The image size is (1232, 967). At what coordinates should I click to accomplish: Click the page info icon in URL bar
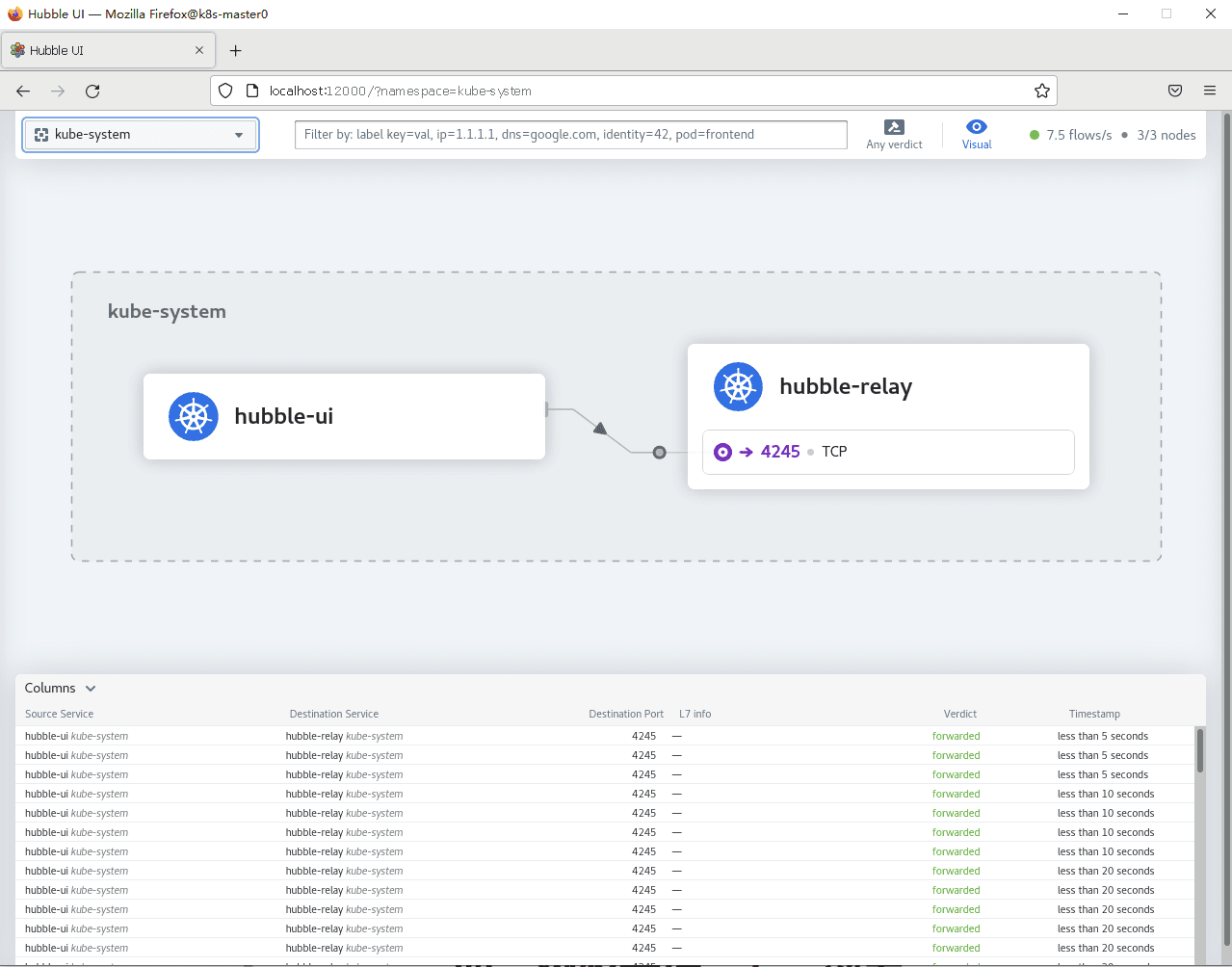click(252, 91)
